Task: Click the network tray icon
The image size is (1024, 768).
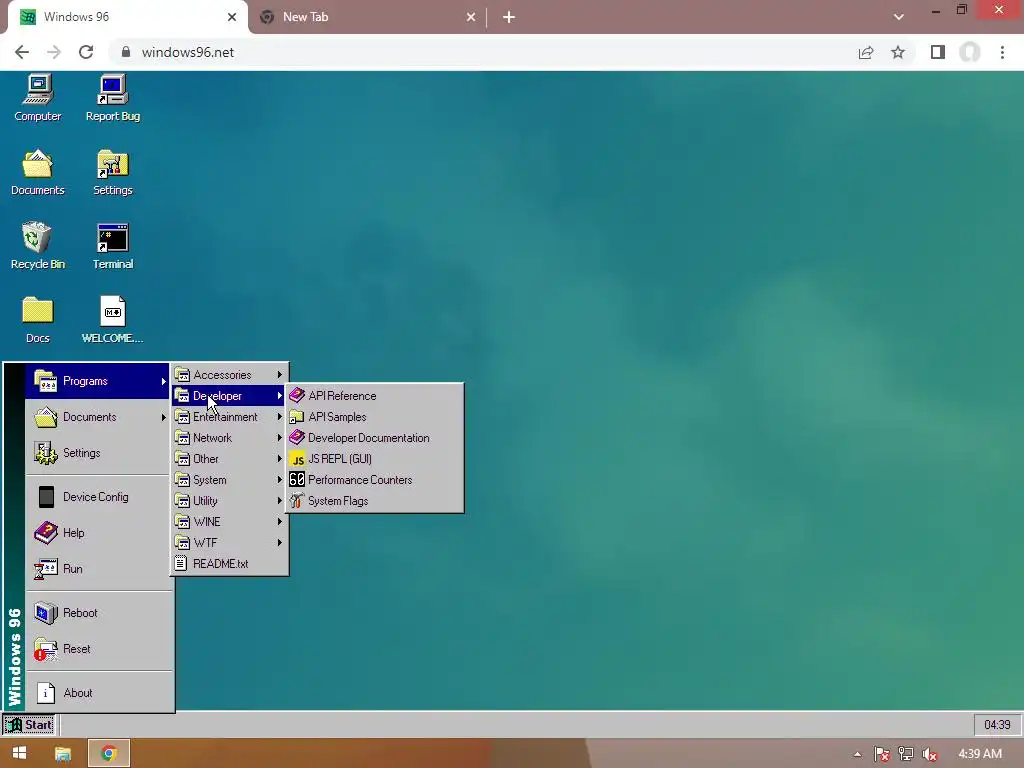Action: click(x=906, y=754)
